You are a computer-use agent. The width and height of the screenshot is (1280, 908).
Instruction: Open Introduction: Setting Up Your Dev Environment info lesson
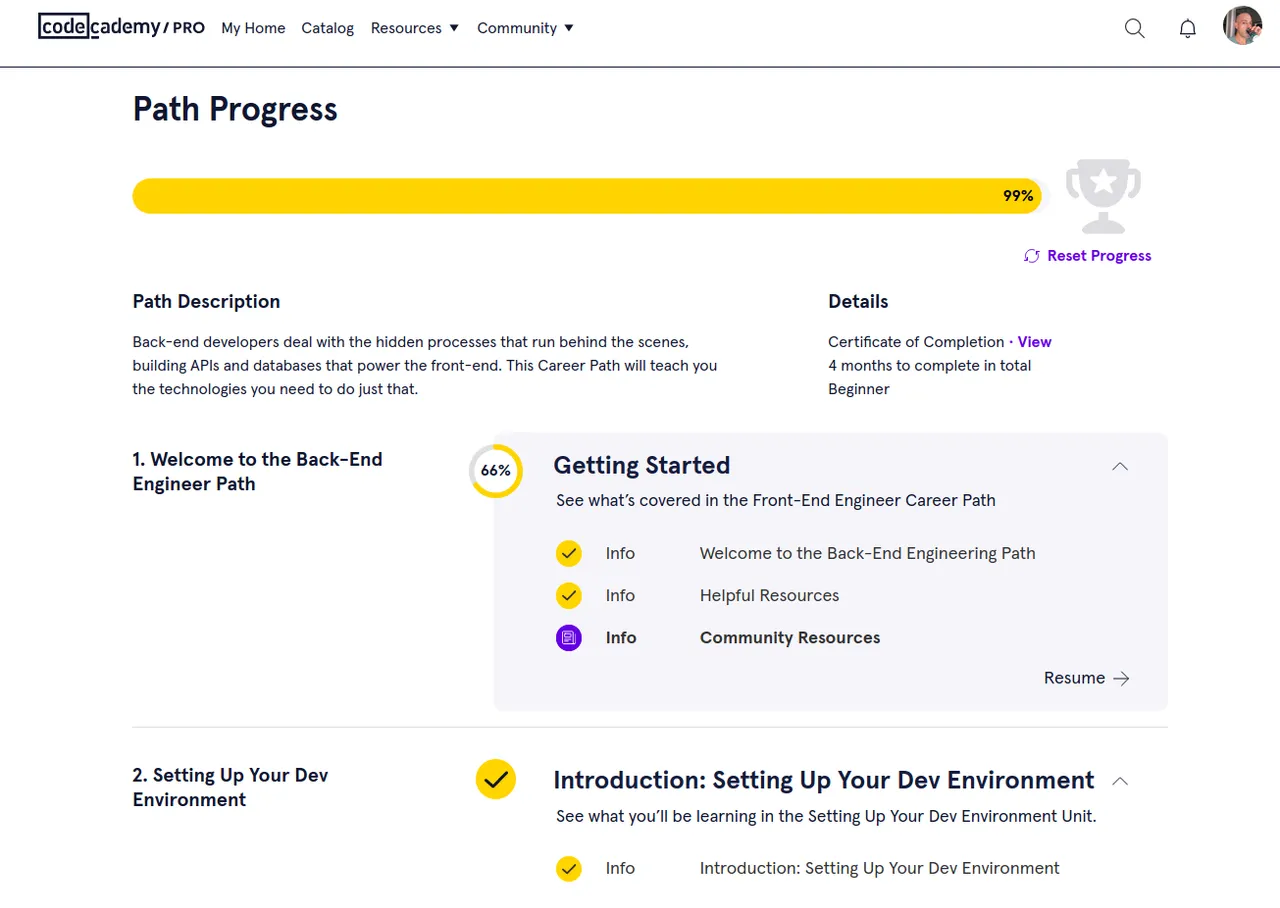click(879, 868)
